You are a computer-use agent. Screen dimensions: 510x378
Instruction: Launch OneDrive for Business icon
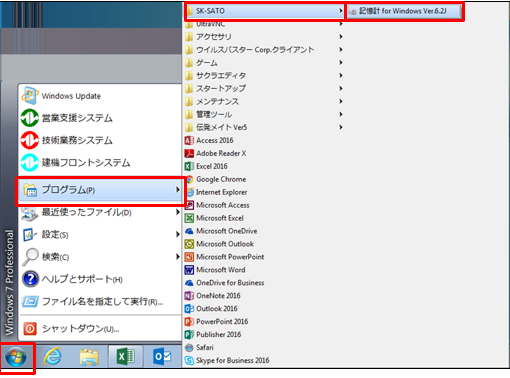point(189,283)
